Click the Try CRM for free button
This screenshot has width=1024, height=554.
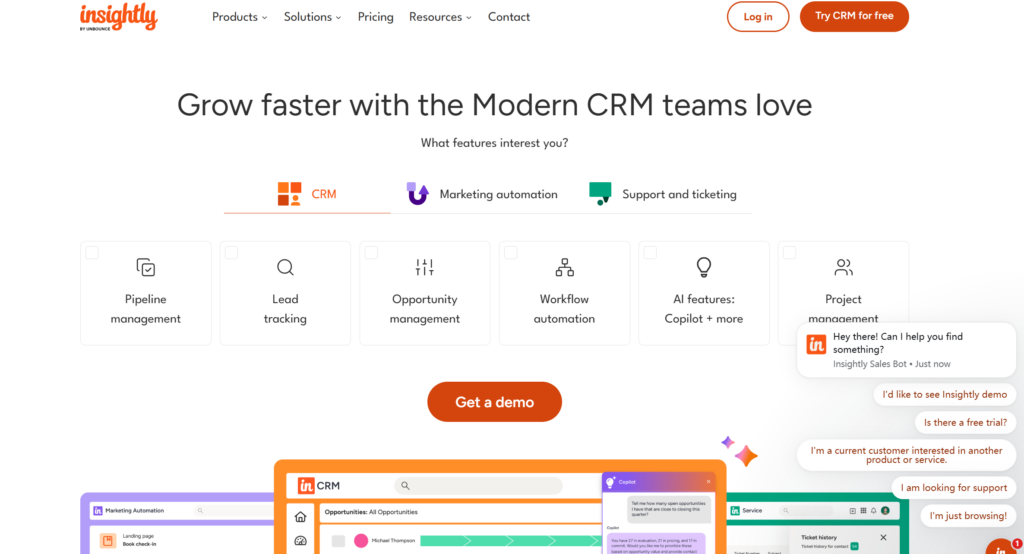coord(854,16)
